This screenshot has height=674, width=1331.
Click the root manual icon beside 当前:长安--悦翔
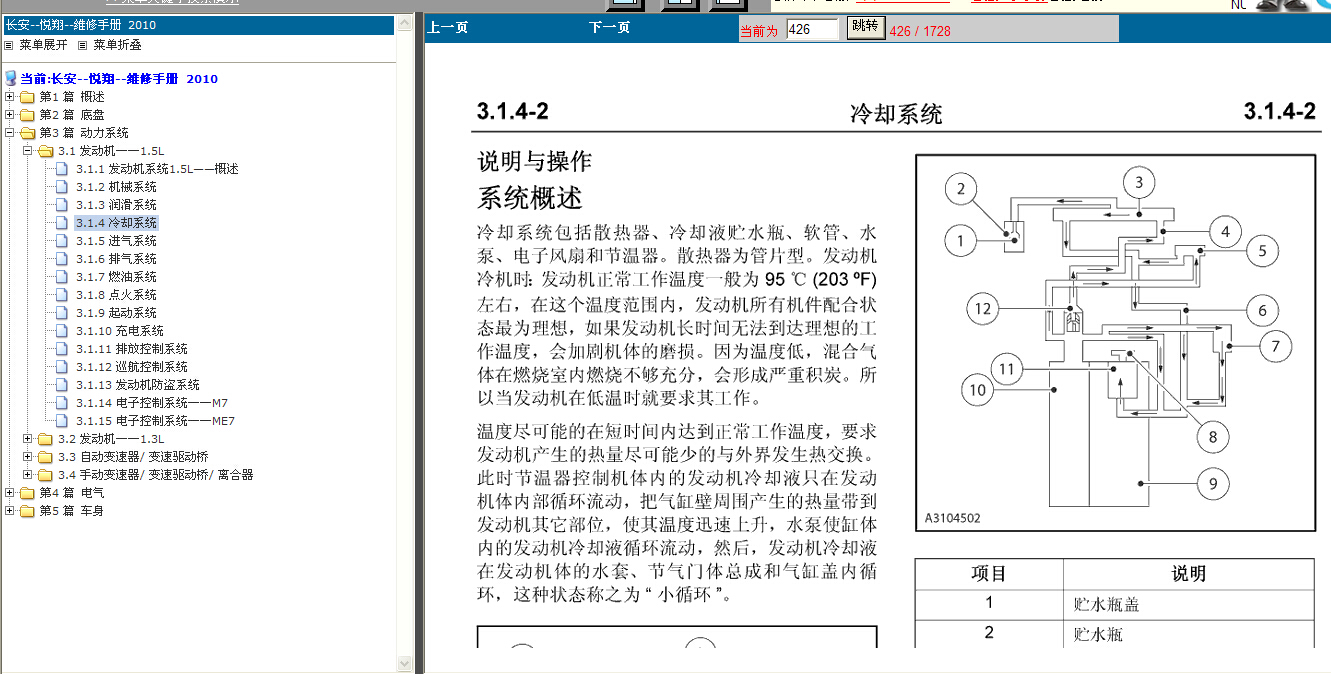[x=11, y=78]
